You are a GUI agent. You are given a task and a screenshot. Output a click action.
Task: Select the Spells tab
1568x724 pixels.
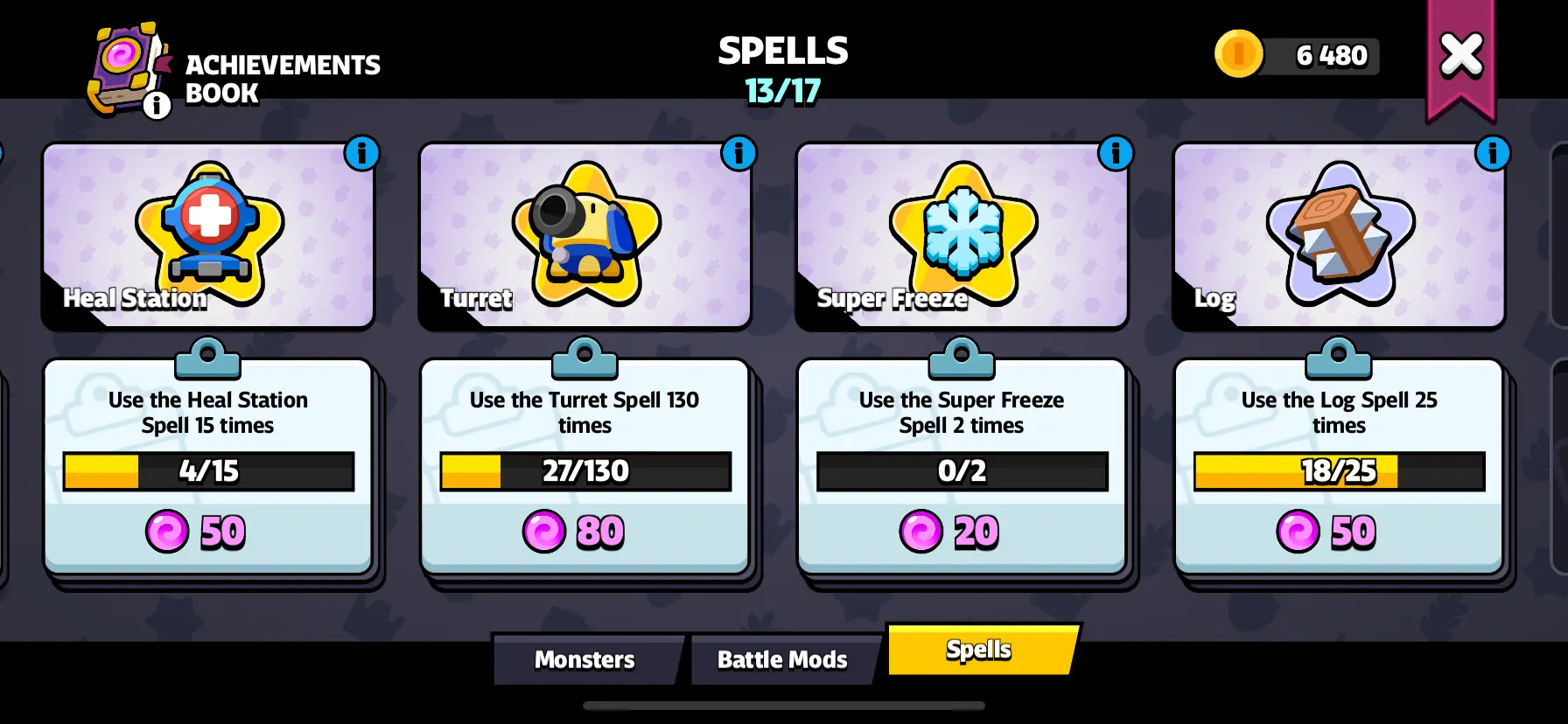coord(982,650)
